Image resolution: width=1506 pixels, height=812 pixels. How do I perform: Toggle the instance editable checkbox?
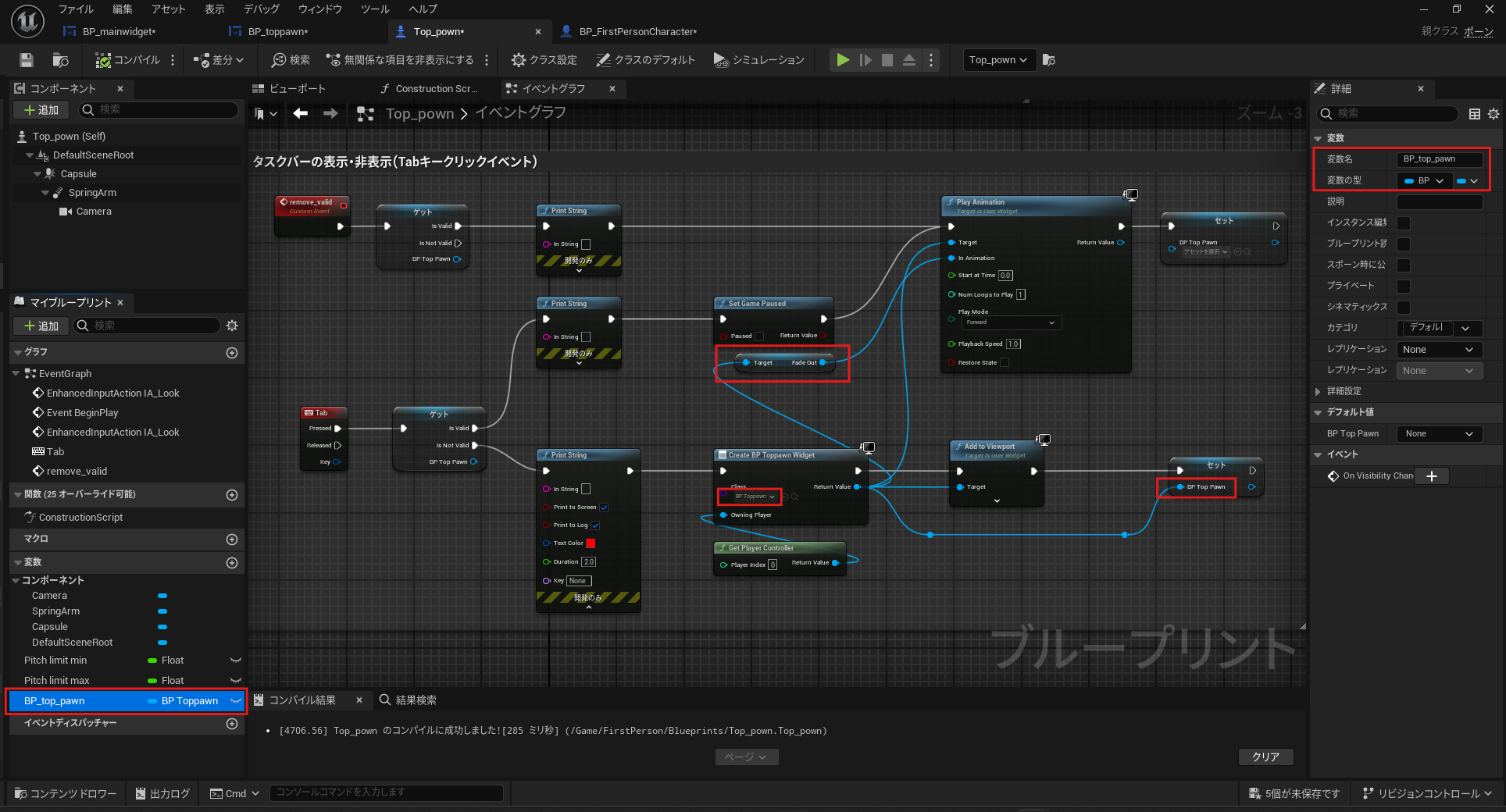point(1404,223)
